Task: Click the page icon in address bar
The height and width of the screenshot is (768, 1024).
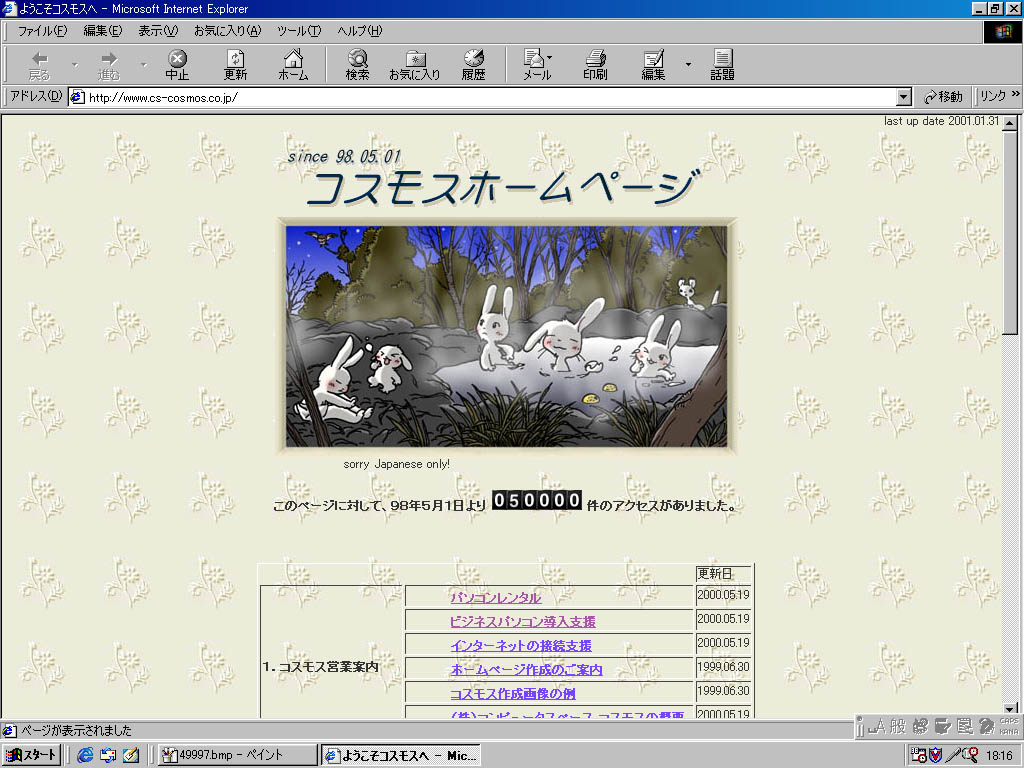Action: click(x=78, y=97)
